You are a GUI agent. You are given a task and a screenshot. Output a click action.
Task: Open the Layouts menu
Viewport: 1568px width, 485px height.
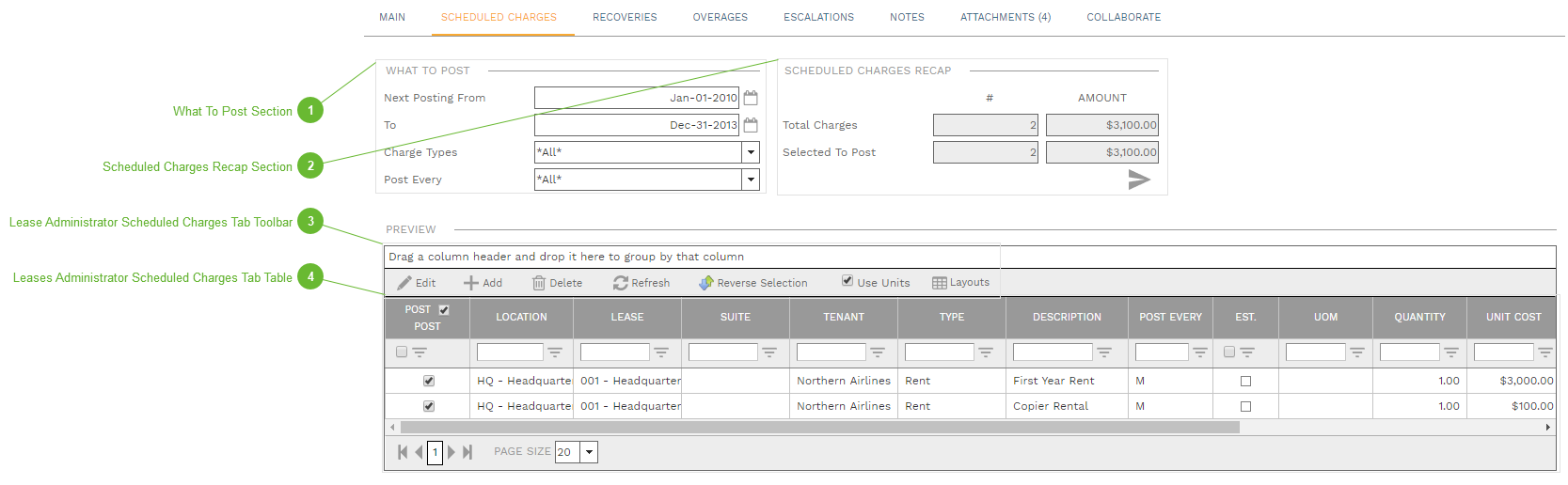tap(960, 283)
